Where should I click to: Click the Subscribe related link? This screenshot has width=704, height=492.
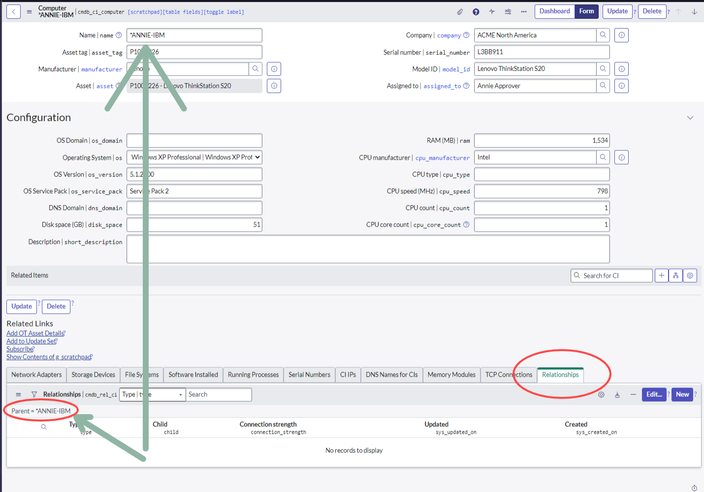(x=20, y=349)
